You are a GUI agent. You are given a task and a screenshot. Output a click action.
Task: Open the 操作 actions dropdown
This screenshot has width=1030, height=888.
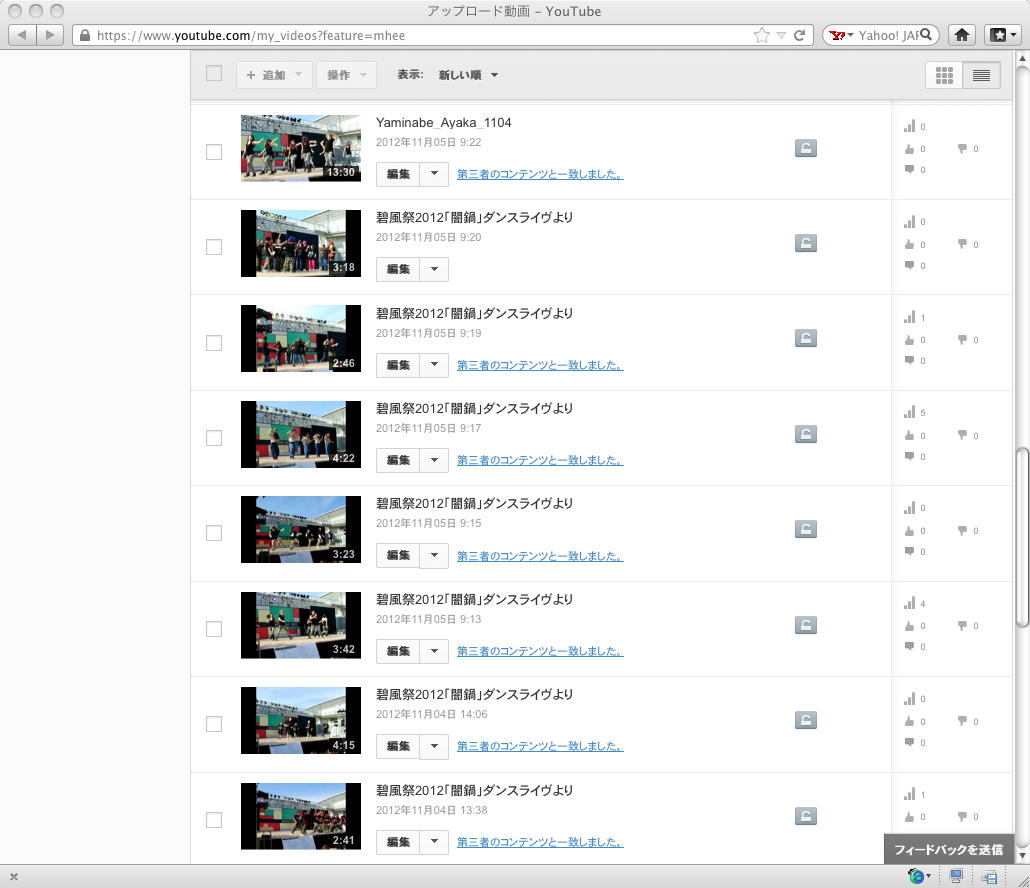pyautogui.click(x=346, y=75)
